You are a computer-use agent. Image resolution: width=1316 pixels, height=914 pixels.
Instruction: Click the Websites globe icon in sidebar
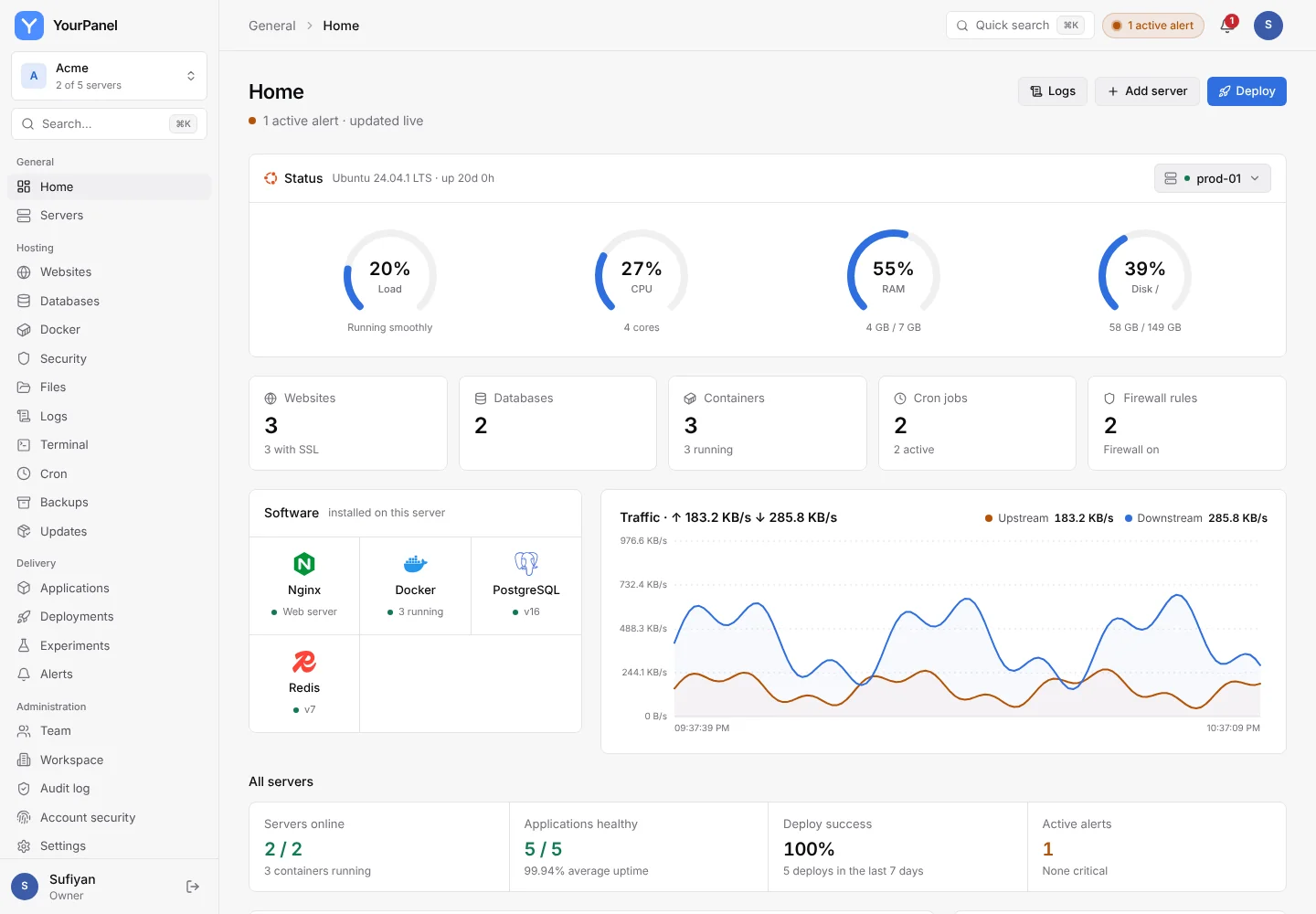[x=24, y=272]
